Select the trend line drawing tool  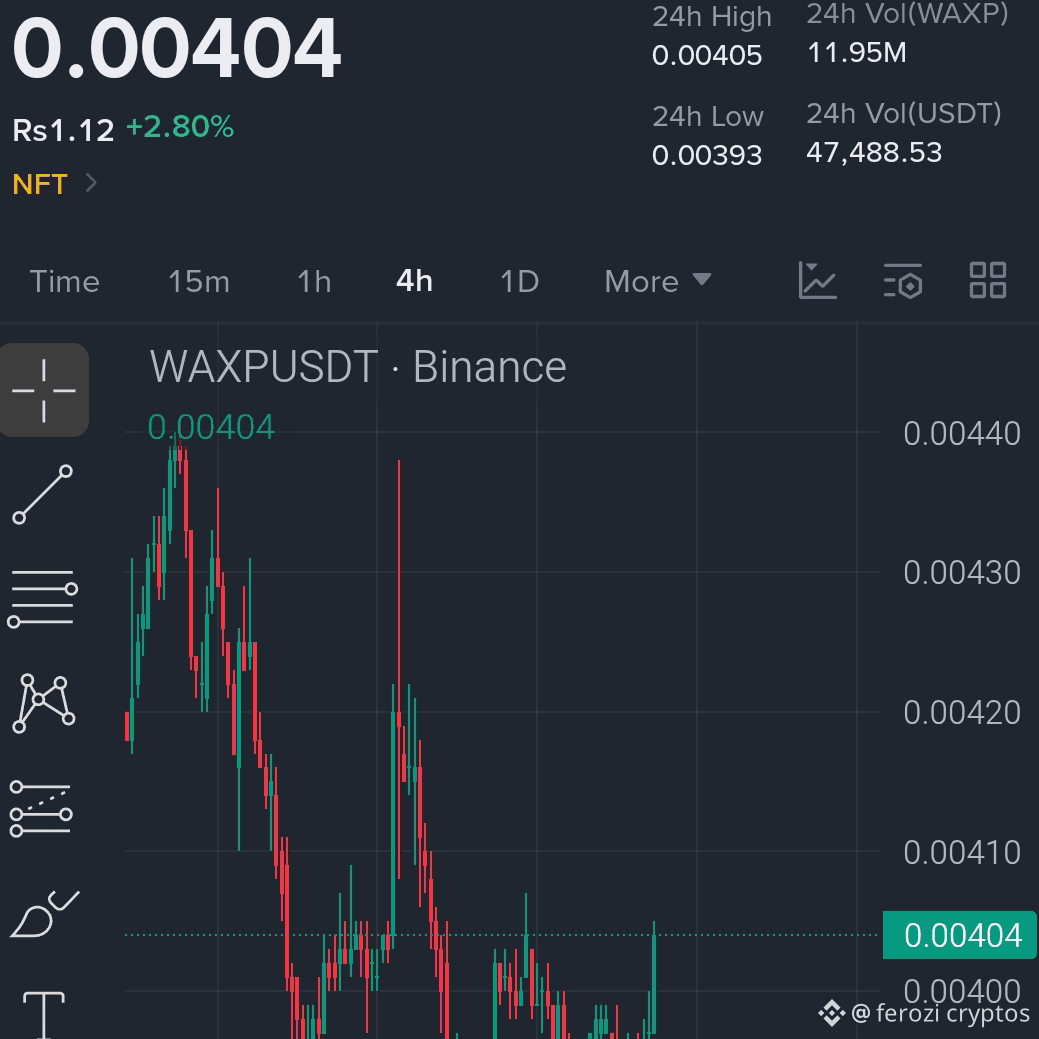point(43,494)
